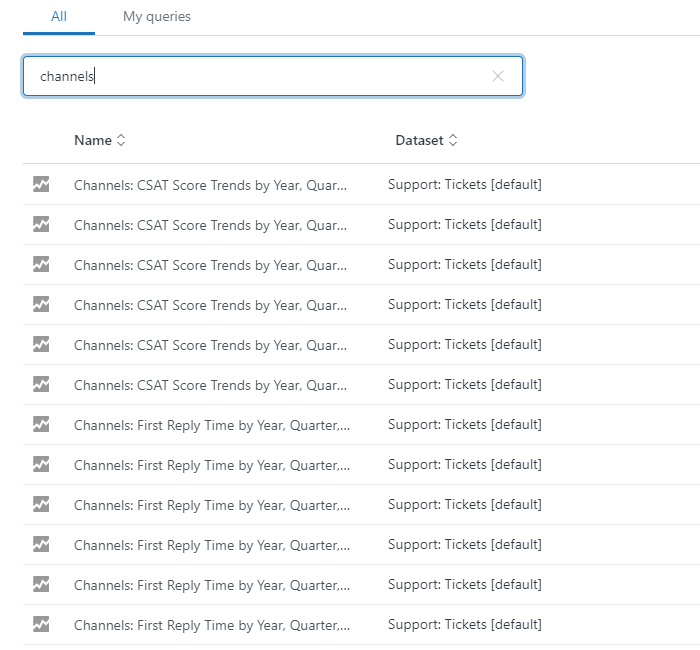
Task: Click chart icon of last CSAT Score Trends query
Action: click(41, 384)
